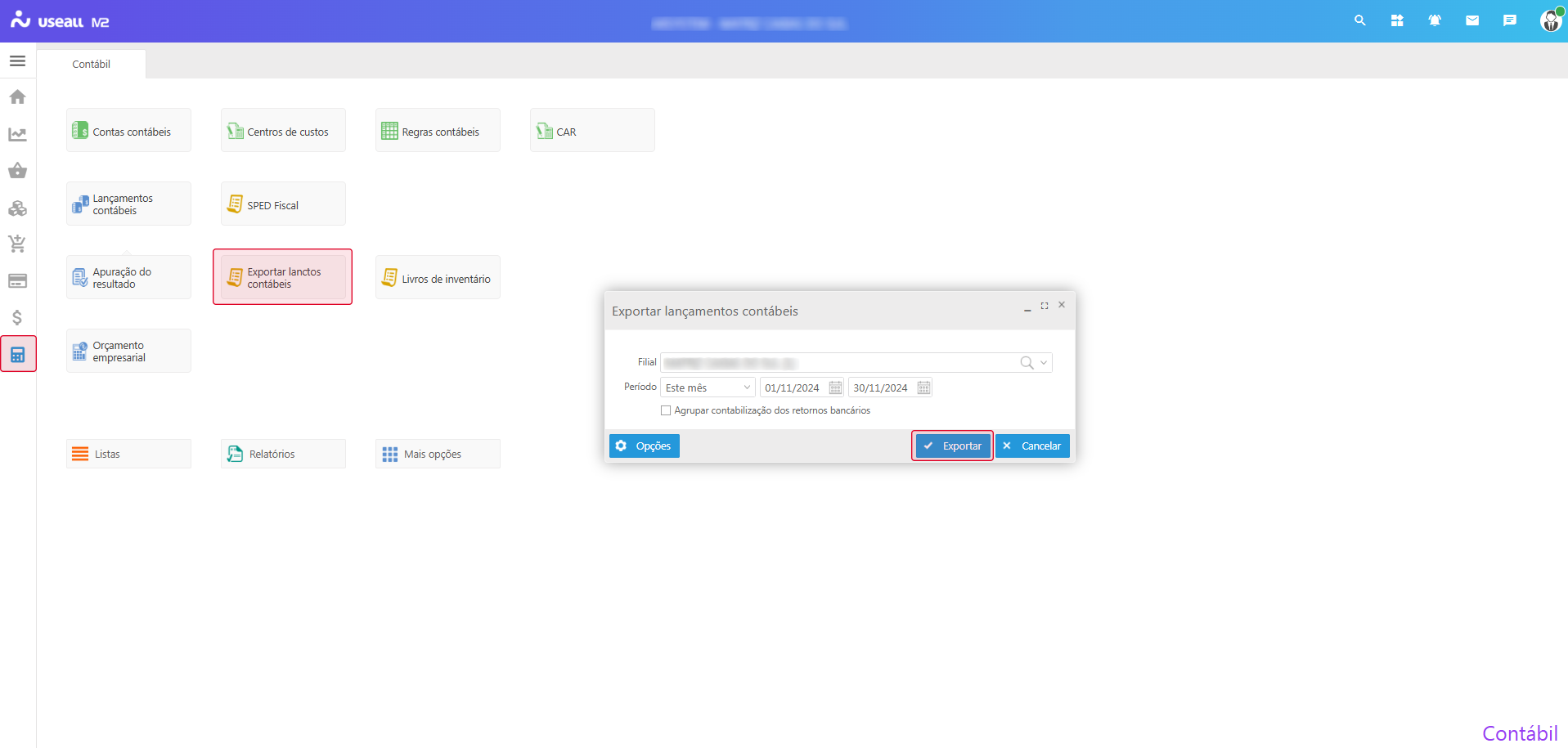This screenshot has width=1568, height=748.
Task: Click the notifications bell icon
Action: pyautogui.click(x=1435, y=20)
